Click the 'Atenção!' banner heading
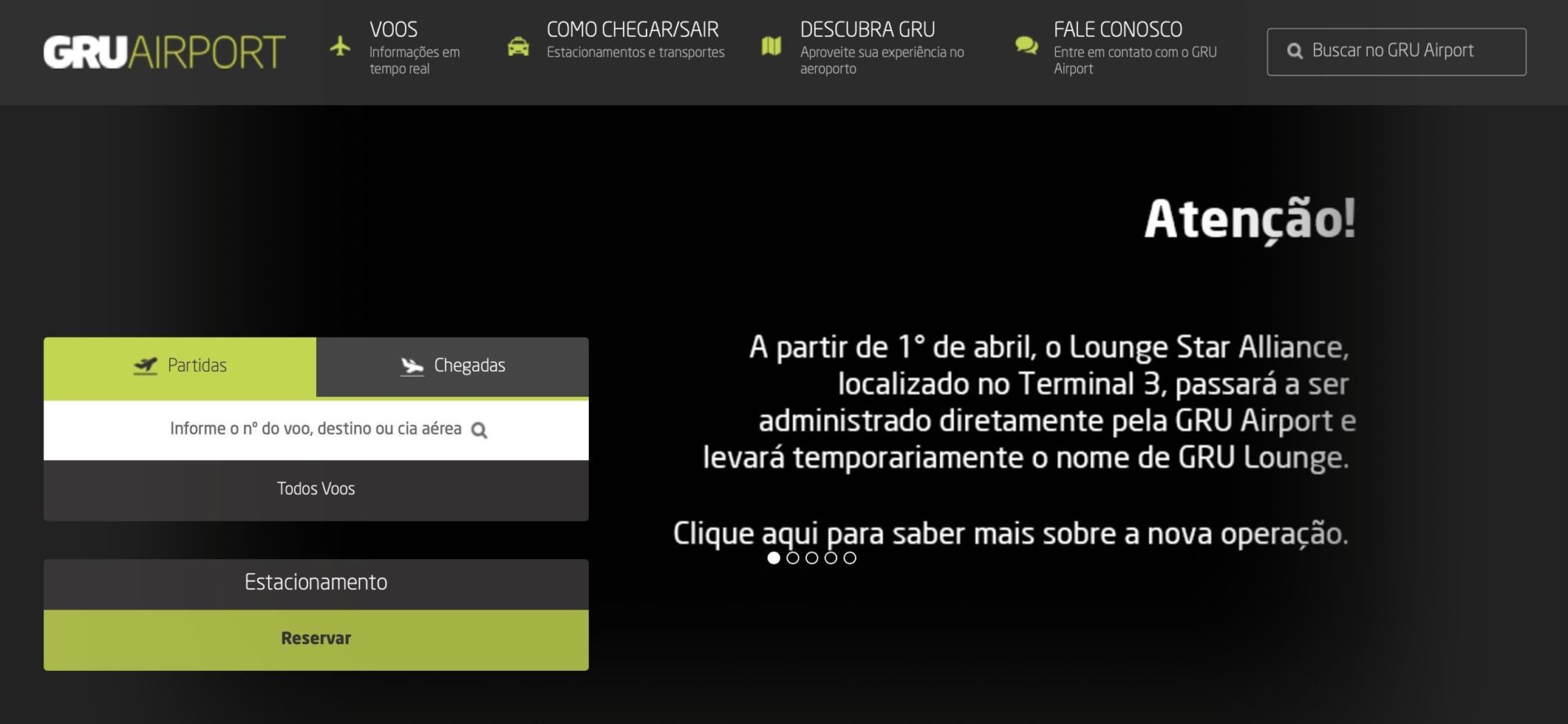This screenshot has width=1568, height=724. point(1249,220)
